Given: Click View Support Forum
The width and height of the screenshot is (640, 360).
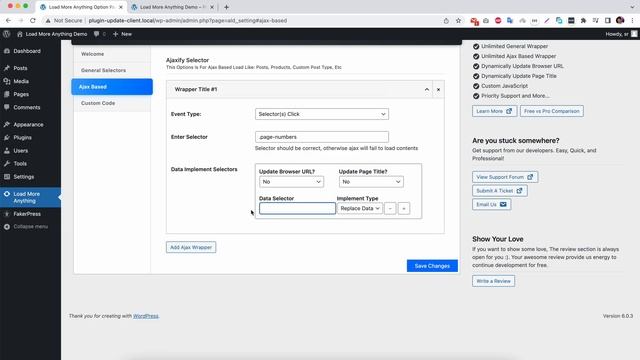Looking at the screenshot, I should click(x=505, y=177).
